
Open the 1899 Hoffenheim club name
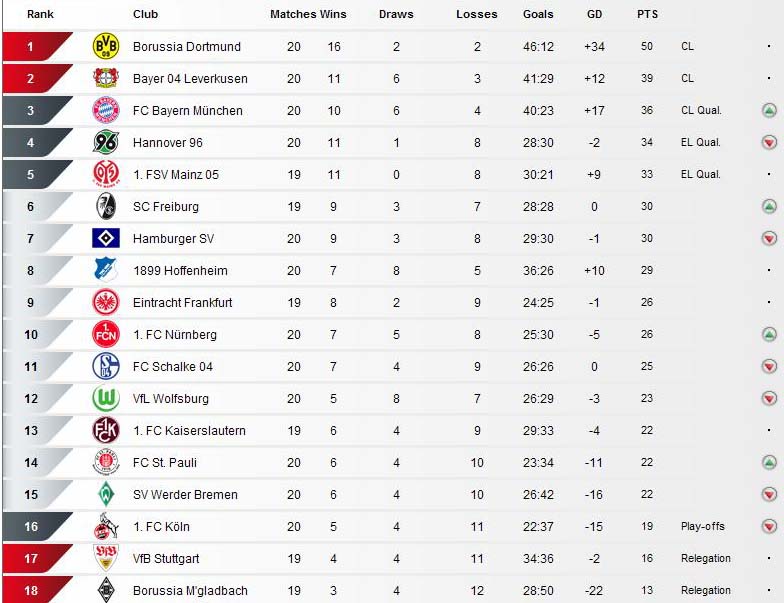[x=180, y=270]
